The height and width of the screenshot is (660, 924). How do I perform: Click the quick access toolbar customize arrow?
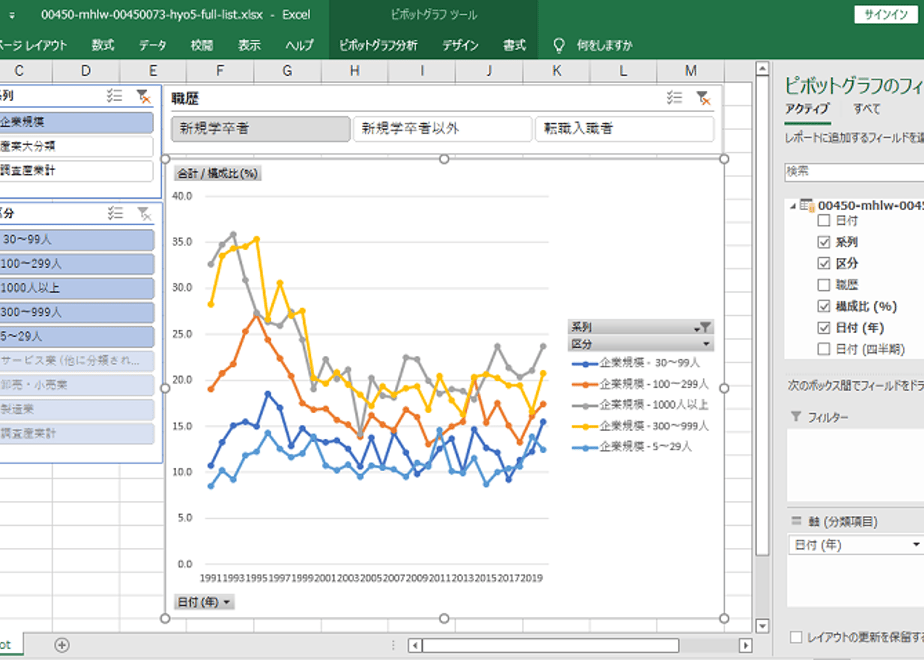12,15
